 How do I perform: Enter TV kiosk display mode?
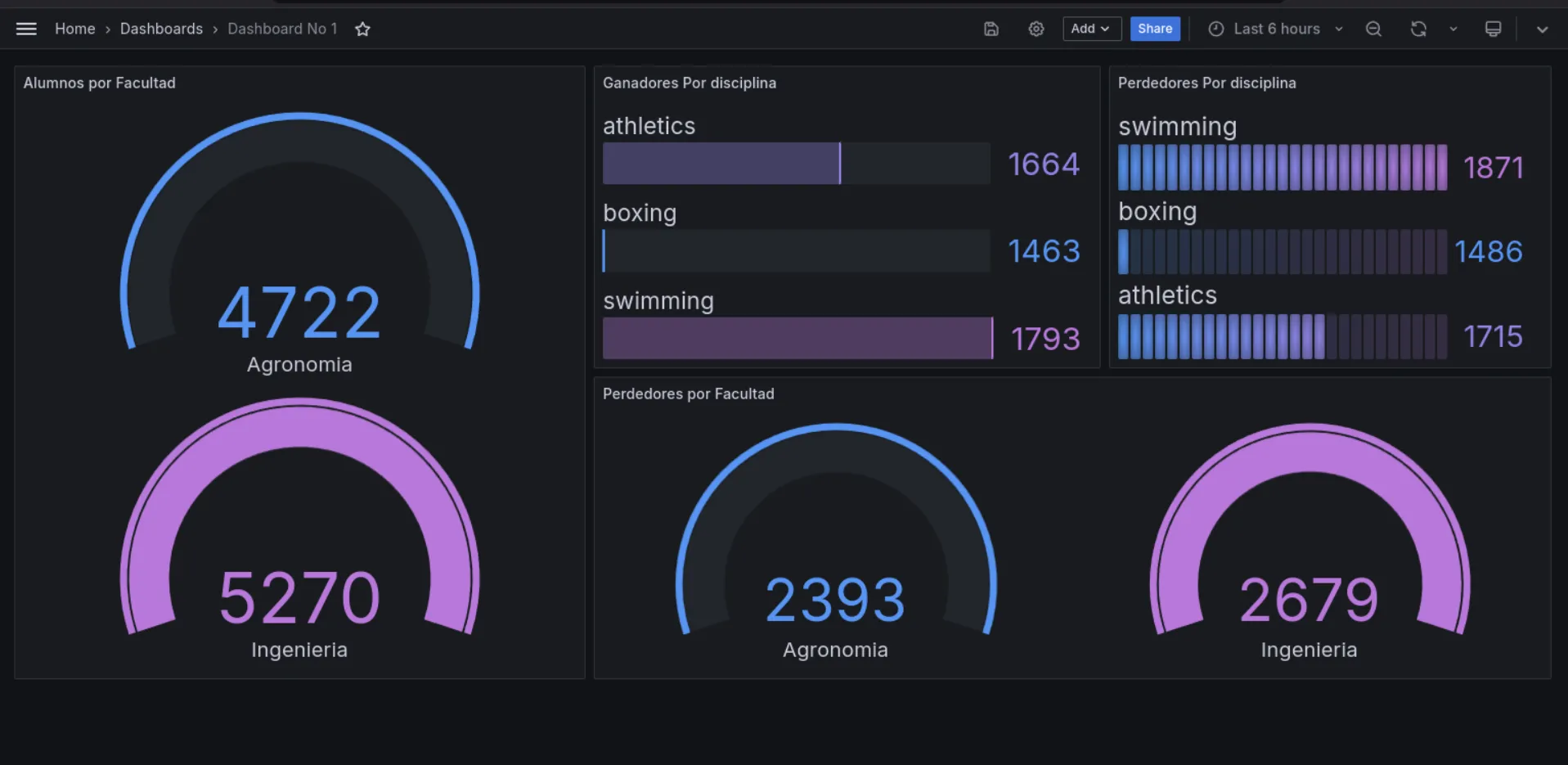click(1492, 28)
